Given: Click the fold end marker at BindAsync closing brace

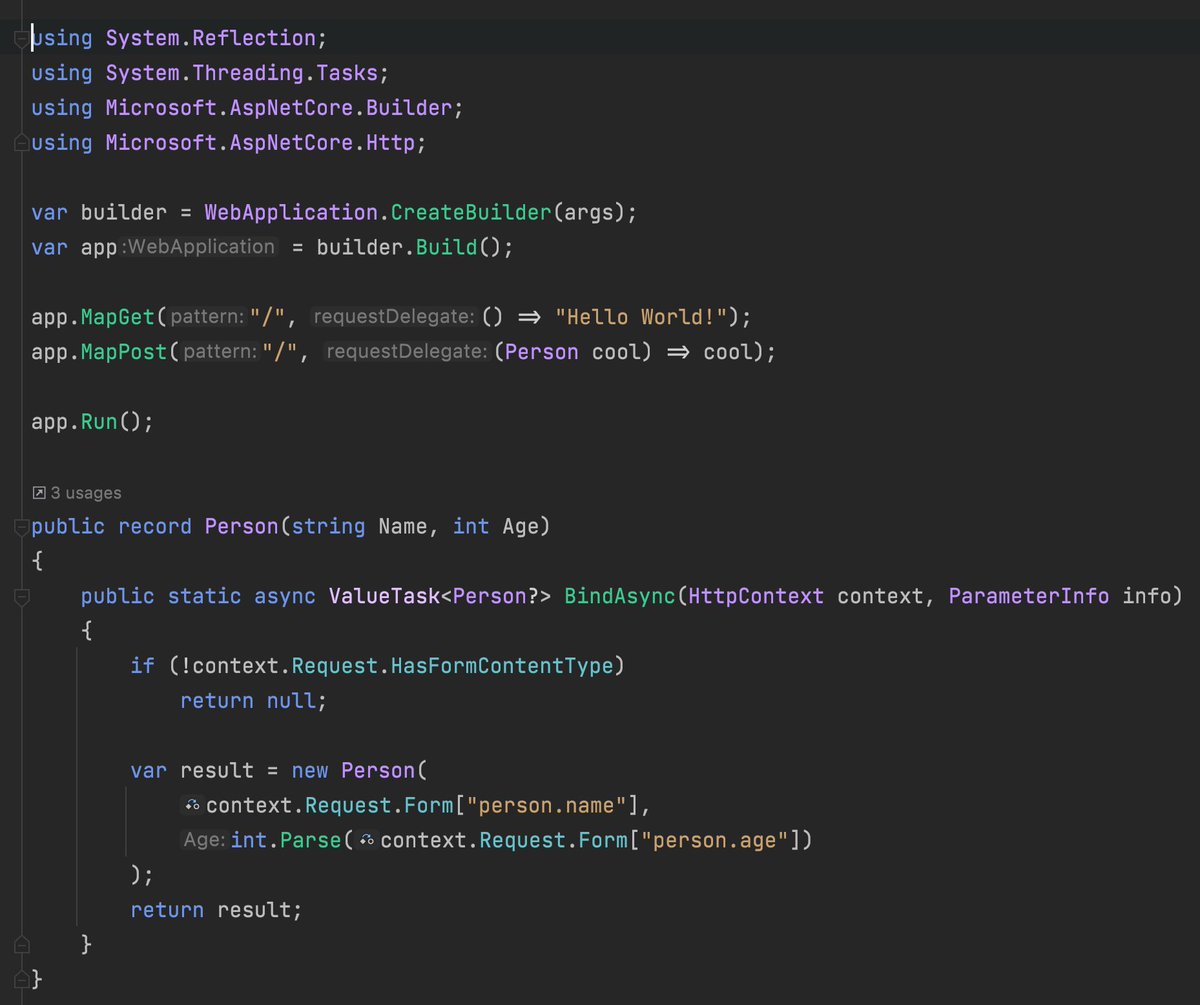Looking at the screenshot, I should tap(21, 944).
